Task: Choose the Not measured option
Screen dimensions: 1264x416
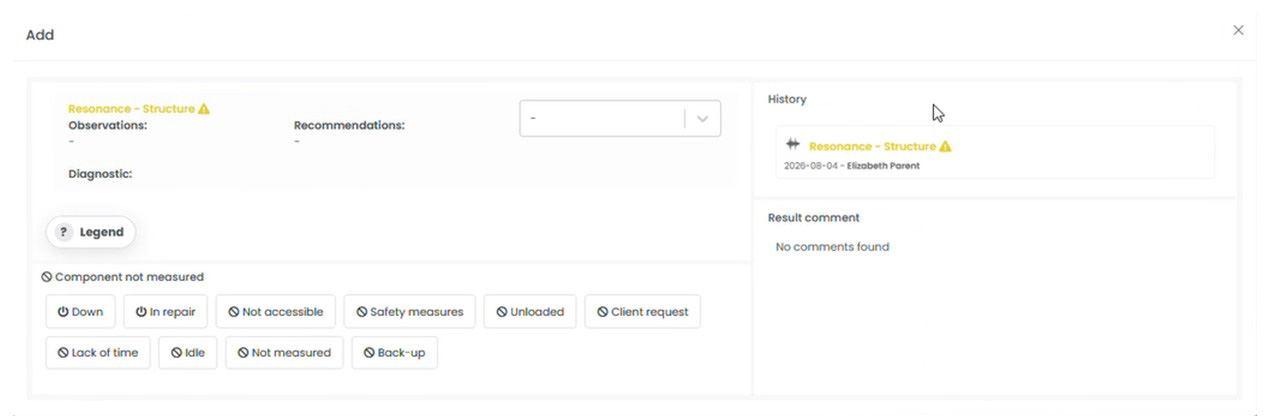Action: point(285,353)
